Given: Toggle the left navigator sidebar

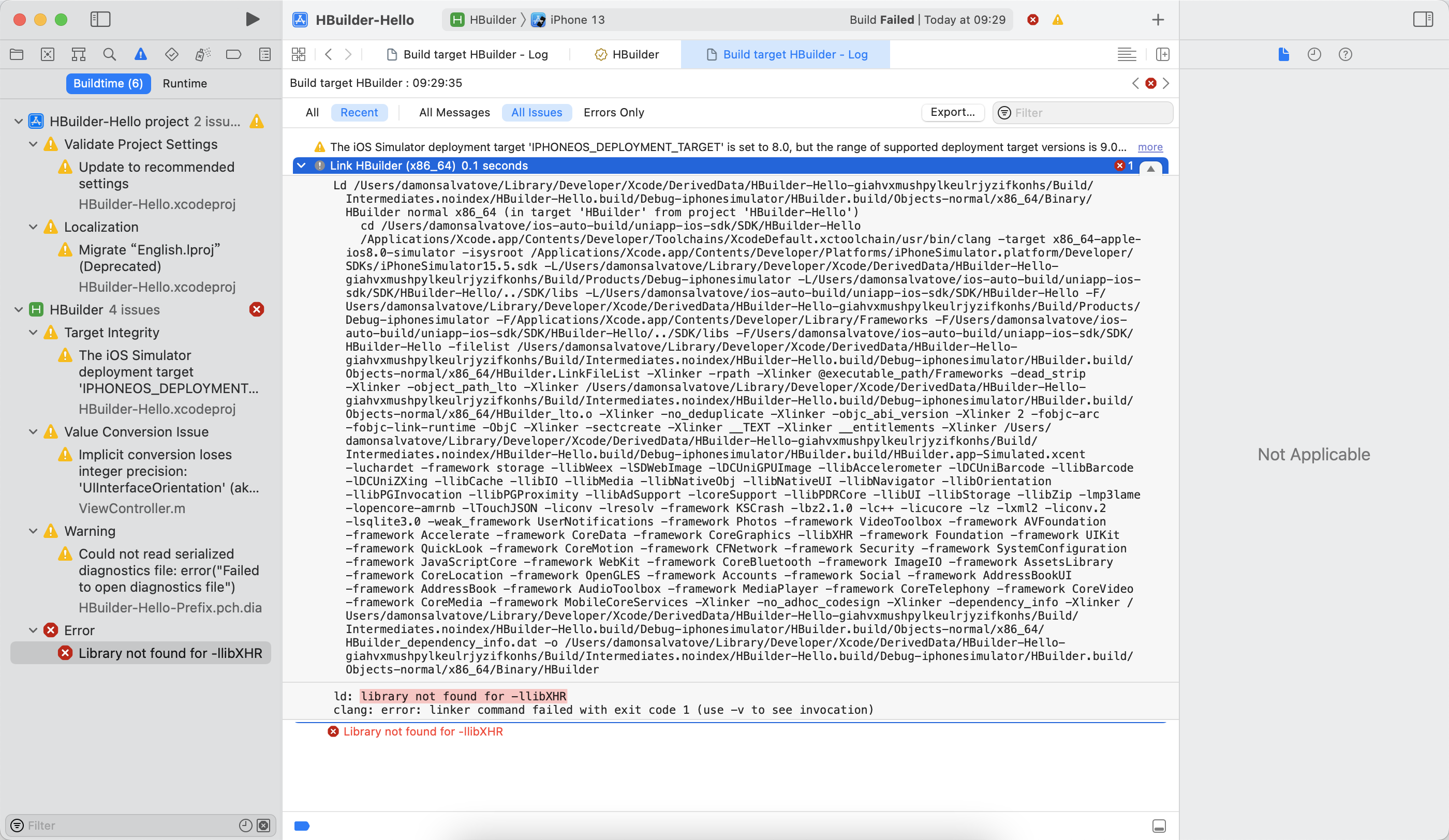Looking at the screenshot, I should point(100,20).
